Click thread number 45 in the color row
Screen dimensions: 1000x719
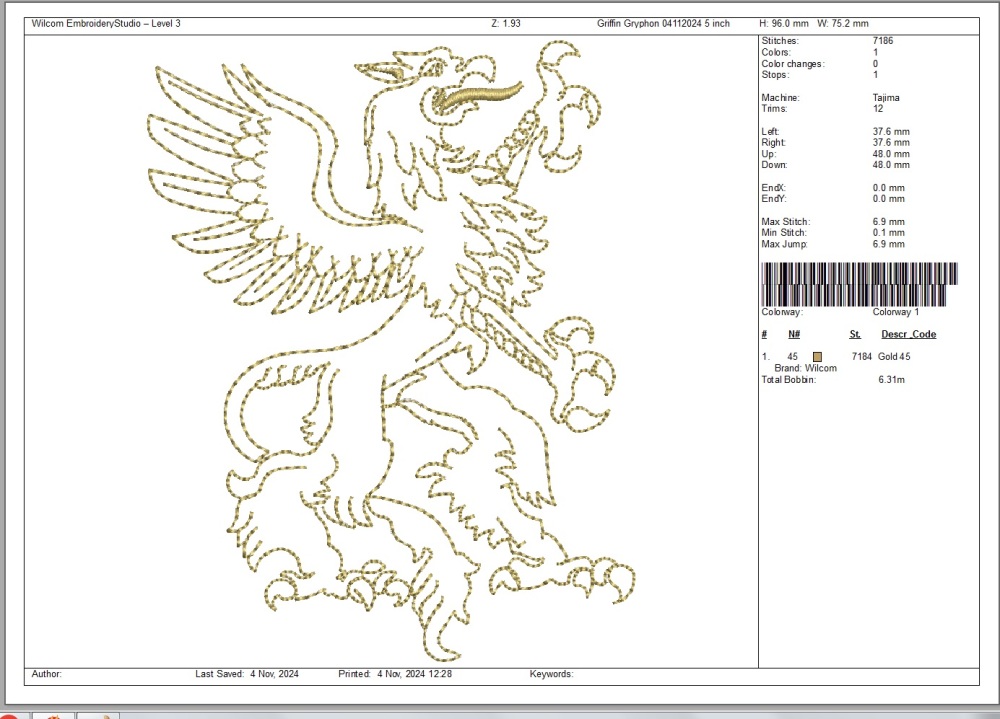tap(792, 357)
